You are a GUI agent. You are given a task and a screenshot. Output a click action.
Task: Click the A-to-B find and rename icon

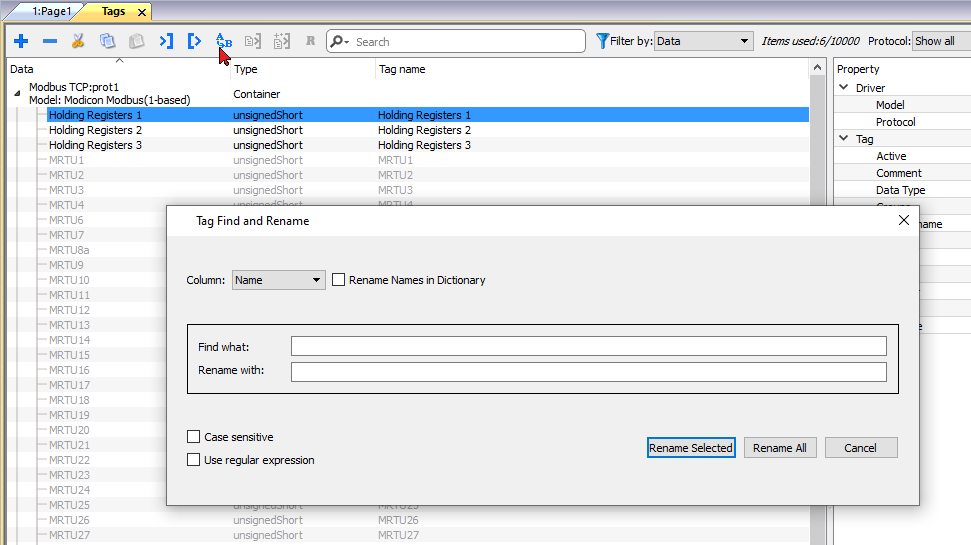click(x=224, y=41)
